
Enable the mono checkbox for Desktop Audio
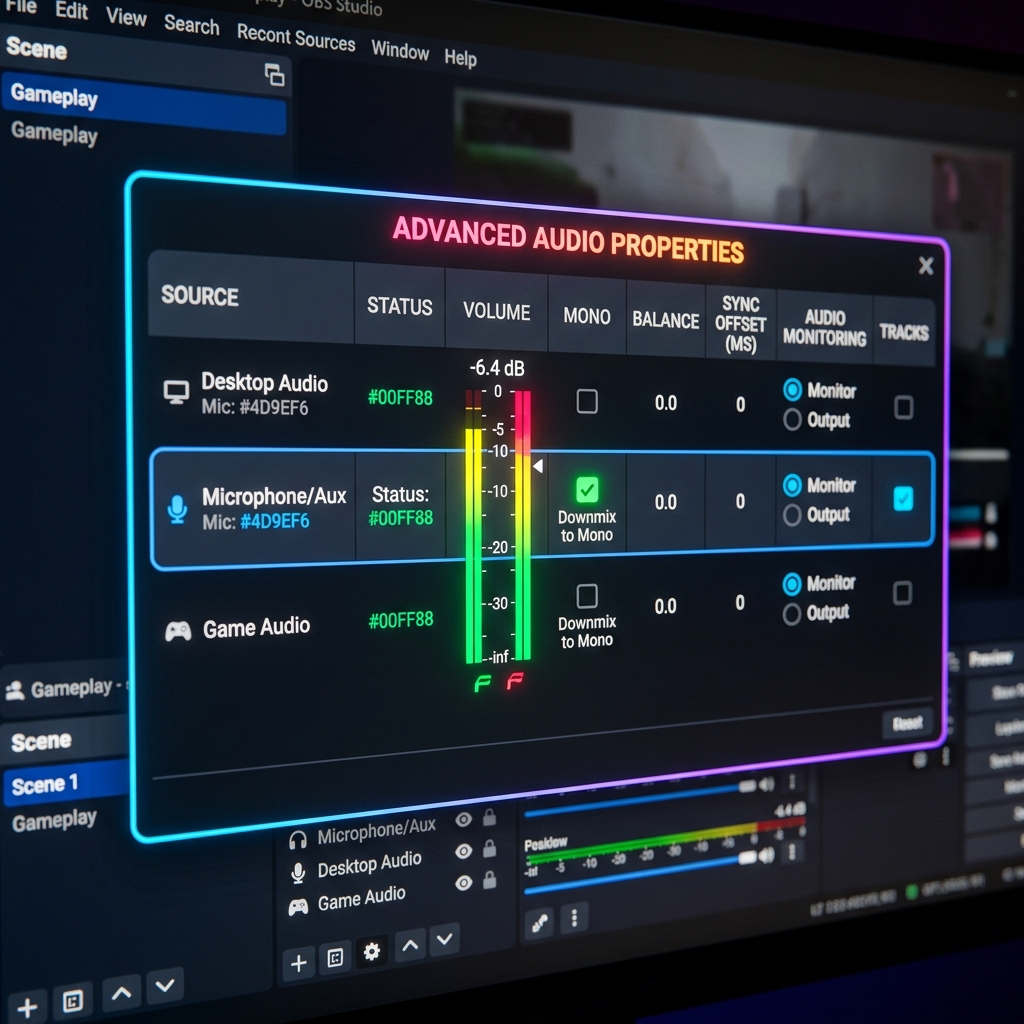click(x=587, y=401)
